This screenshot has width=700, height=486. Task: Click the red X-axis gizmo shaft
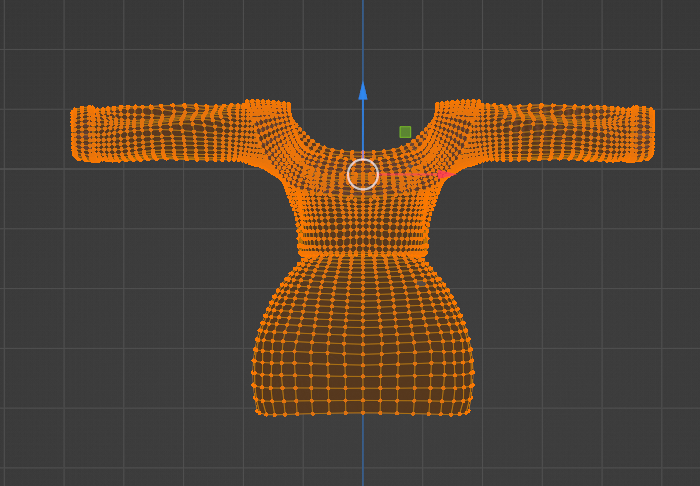point(408,174)
